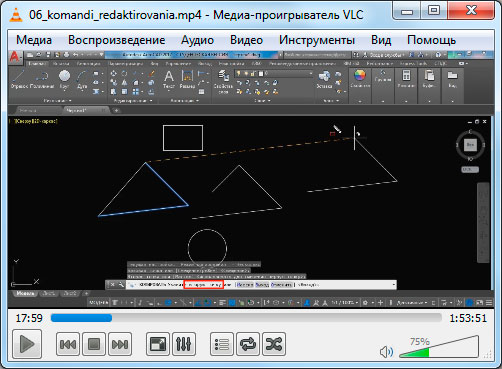502x369 pixels.
Task: Seek on the playback progress bar
Action: pos(246,318)
